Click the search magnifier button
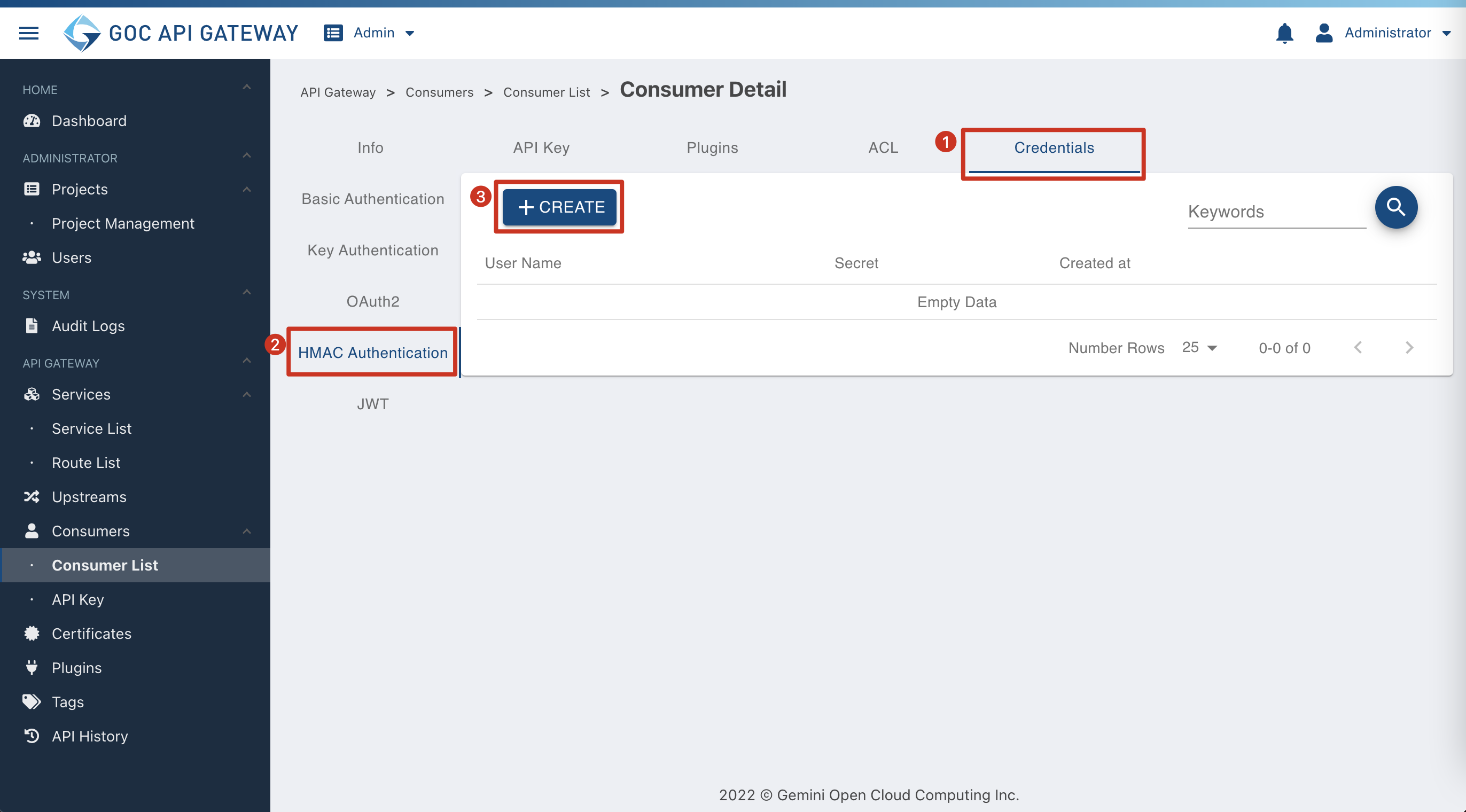 click(x=1395, y=207)
